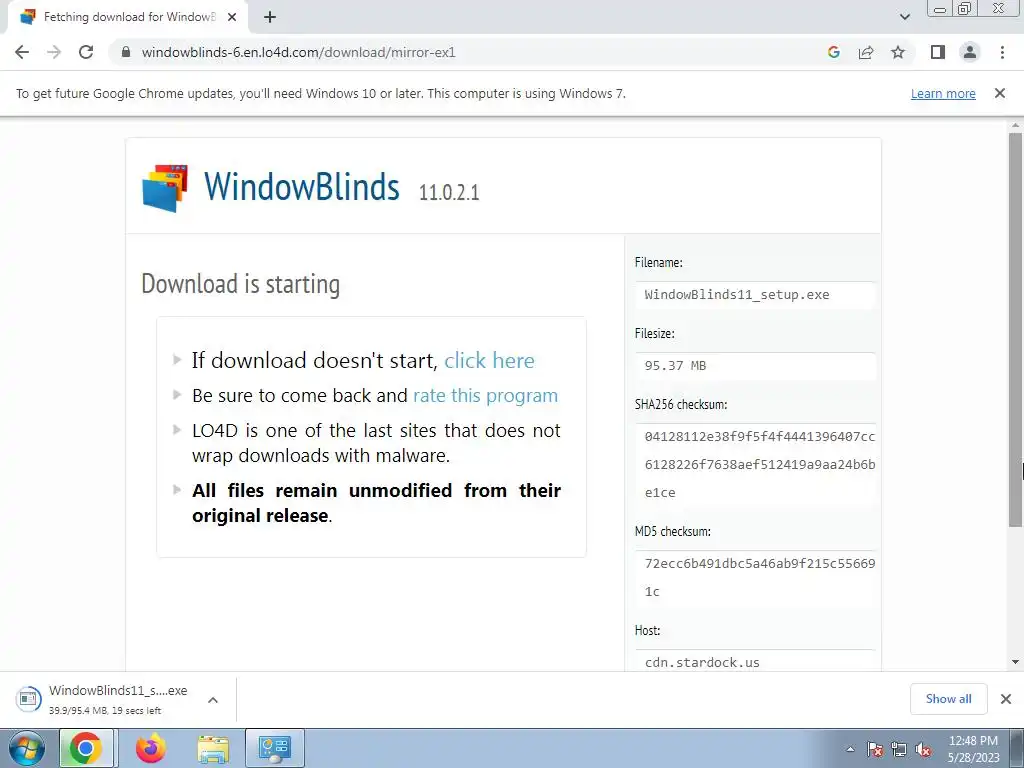1024x768 pixels.
Task: Reload the current page
Action: coord(86,52)
